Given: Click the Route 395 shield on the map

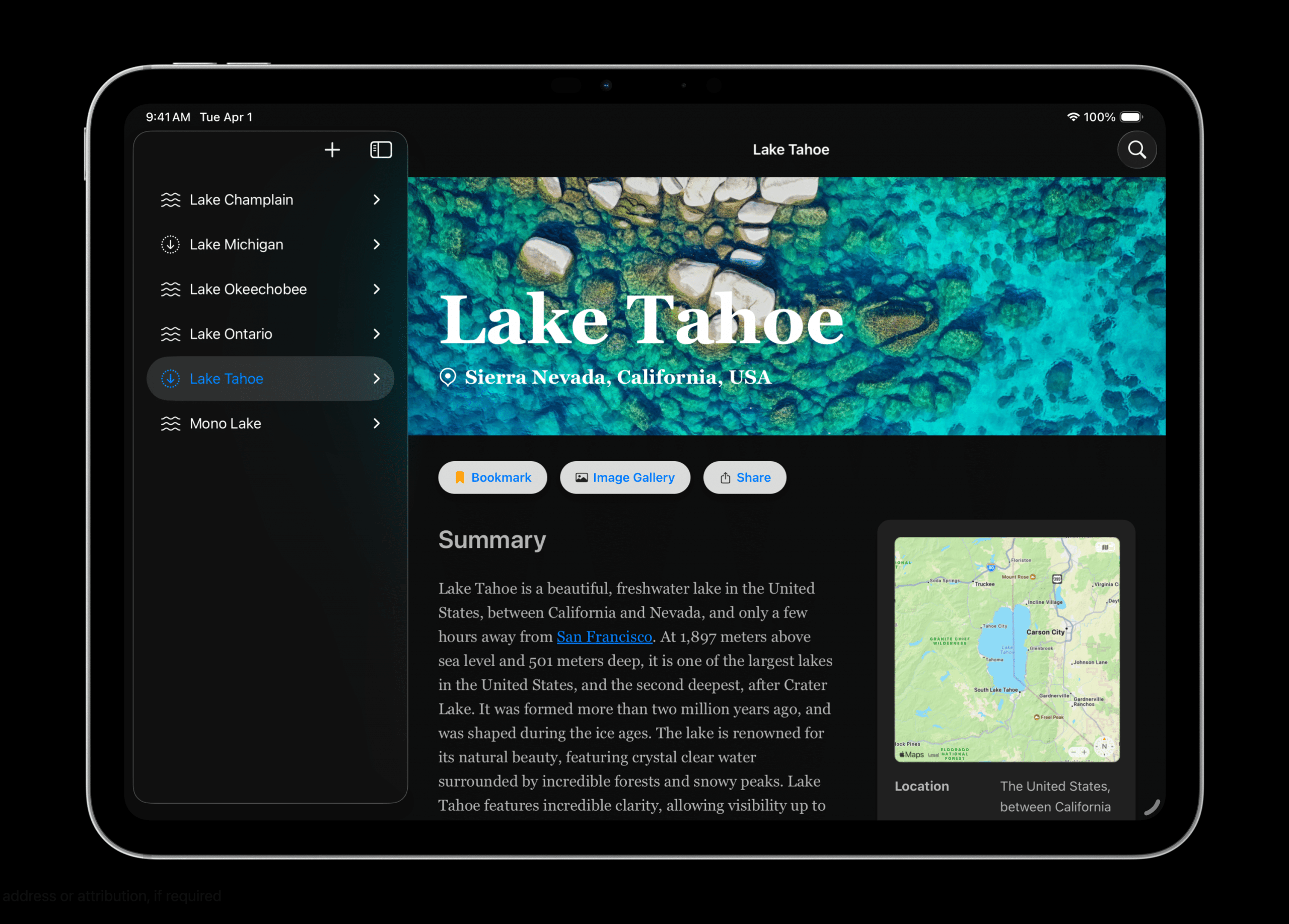Looking at the screenshot, I should pyautogui.click(x=1056, y=579).
